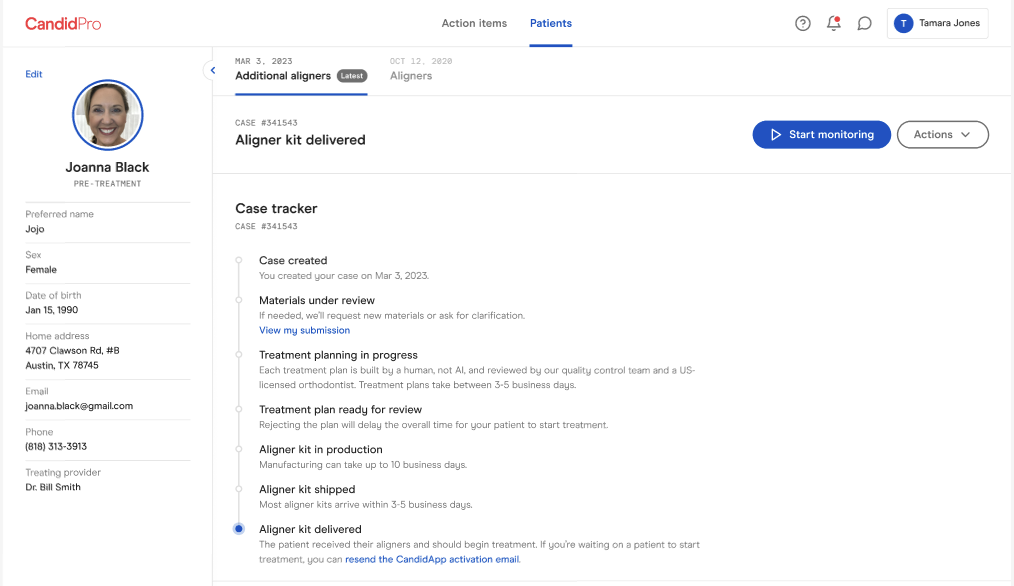The width and height of the screenshot is (1014, 586).
Task: Click the CandidPro logo
Action: (63, 24)
